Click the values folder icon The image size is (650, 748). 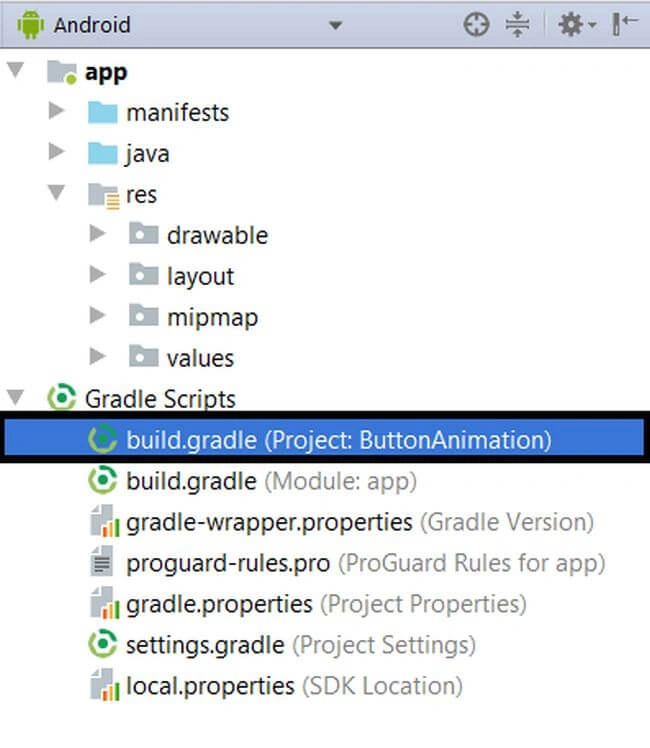144,356
